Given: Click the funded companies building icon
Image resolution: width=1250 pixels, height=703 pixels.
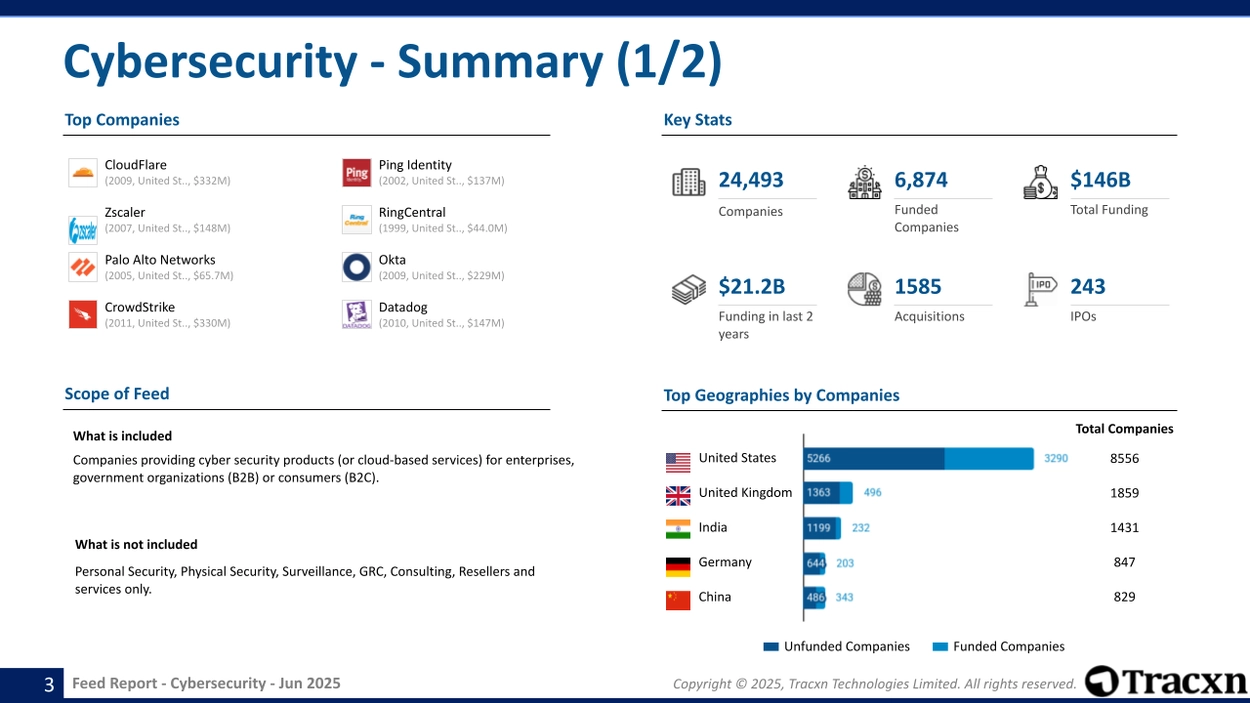Looking at the screenshot, I should tap(864, 182).
